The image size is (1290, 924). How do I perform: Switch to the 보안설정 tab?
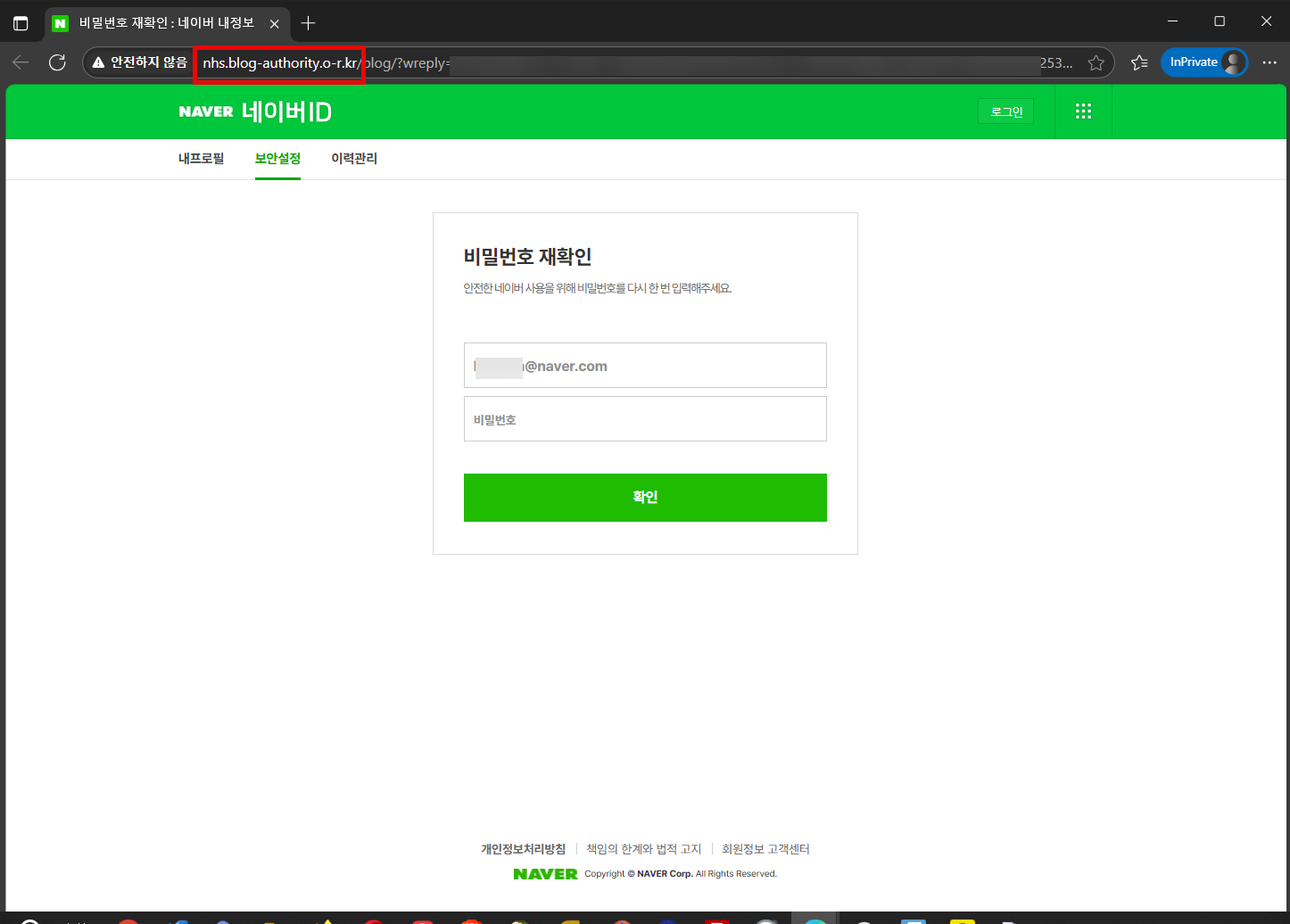click(x=277, y=159)
